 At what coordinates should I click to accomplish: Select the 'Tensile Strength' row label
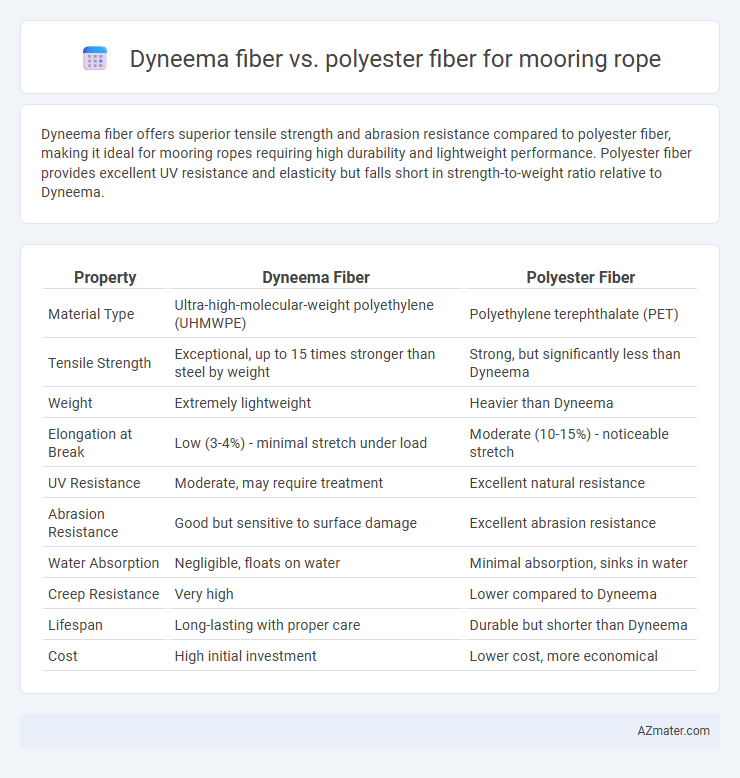click(99, 363)
